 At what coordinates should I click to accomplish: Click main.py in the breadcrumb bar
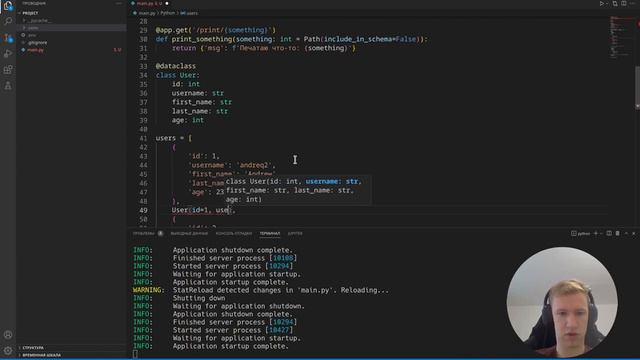[147, 13]
